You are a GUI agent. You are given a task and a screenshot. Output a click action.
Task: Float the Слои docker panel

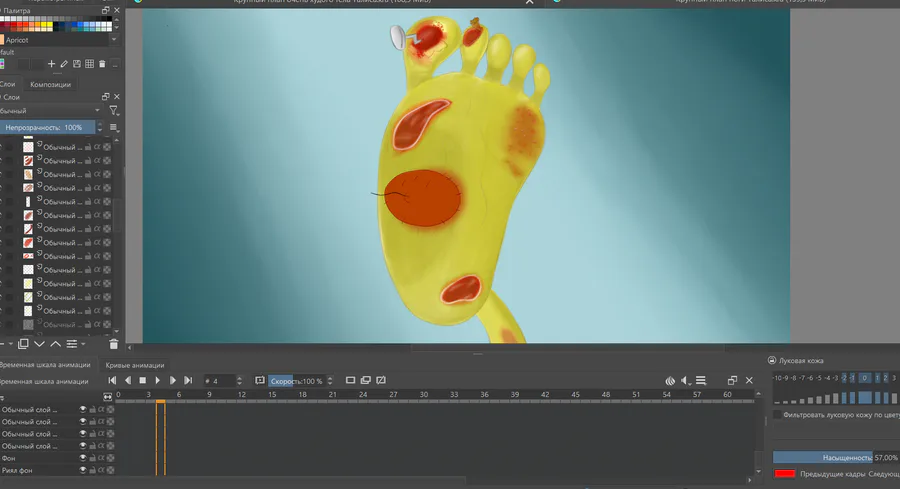pyautogui.click(x=106, y=96)
